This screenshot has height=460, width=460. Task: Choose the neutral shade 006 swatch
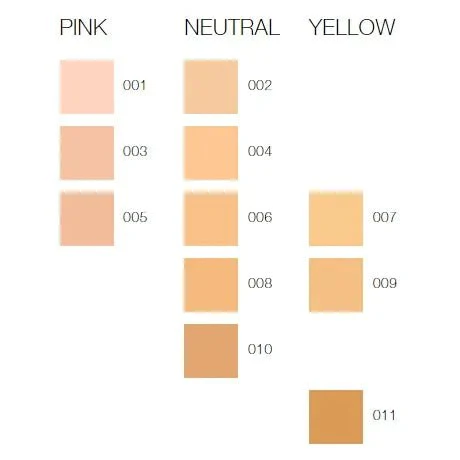[211, 219]
